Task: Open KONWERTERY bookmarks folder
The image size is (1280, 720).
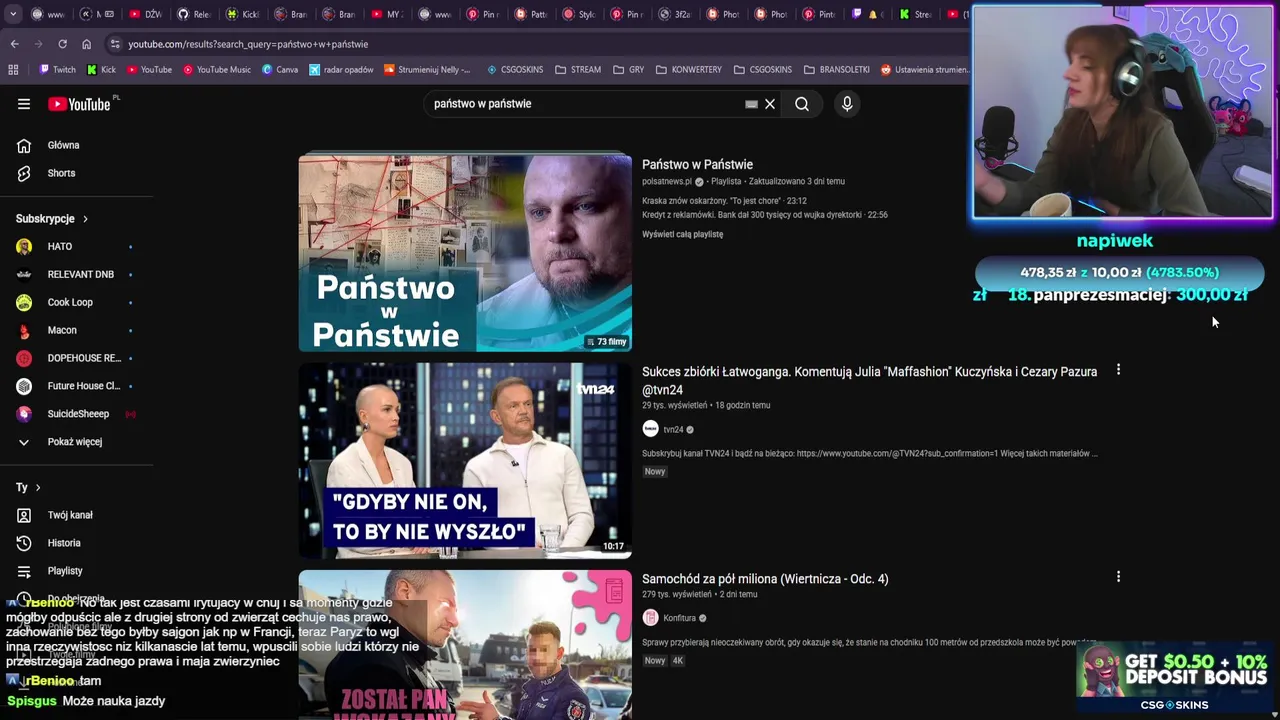Action: point(688,70)
